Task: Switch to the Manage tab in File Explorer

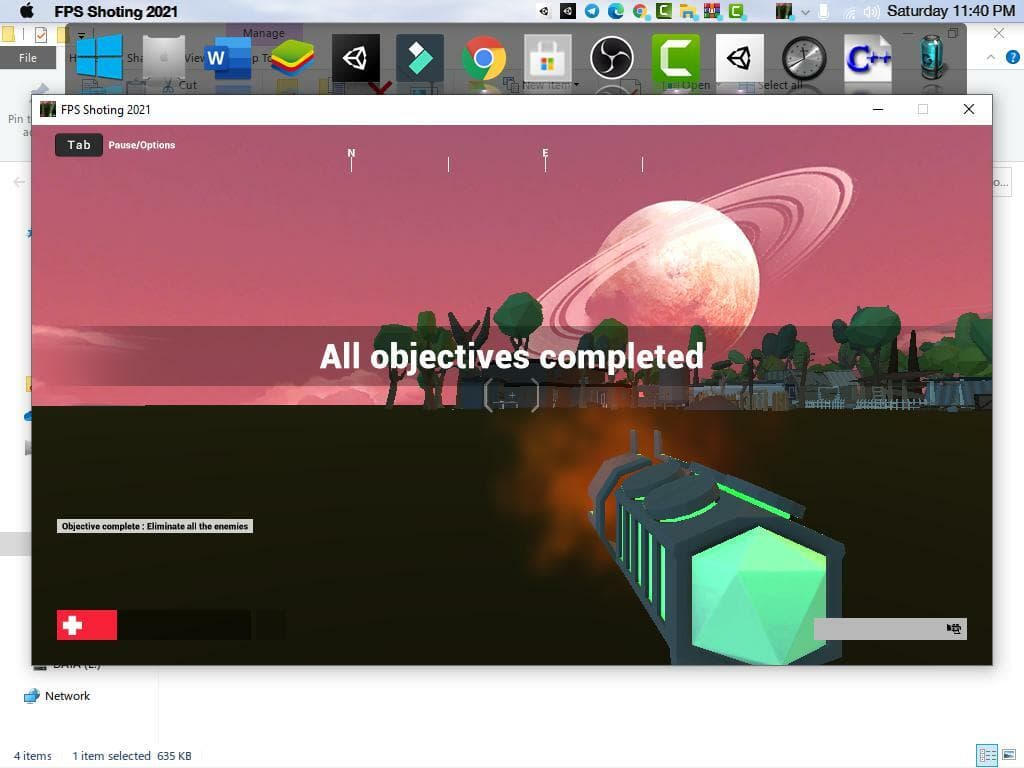Action: pyautogui.click(x=264, y=33)
